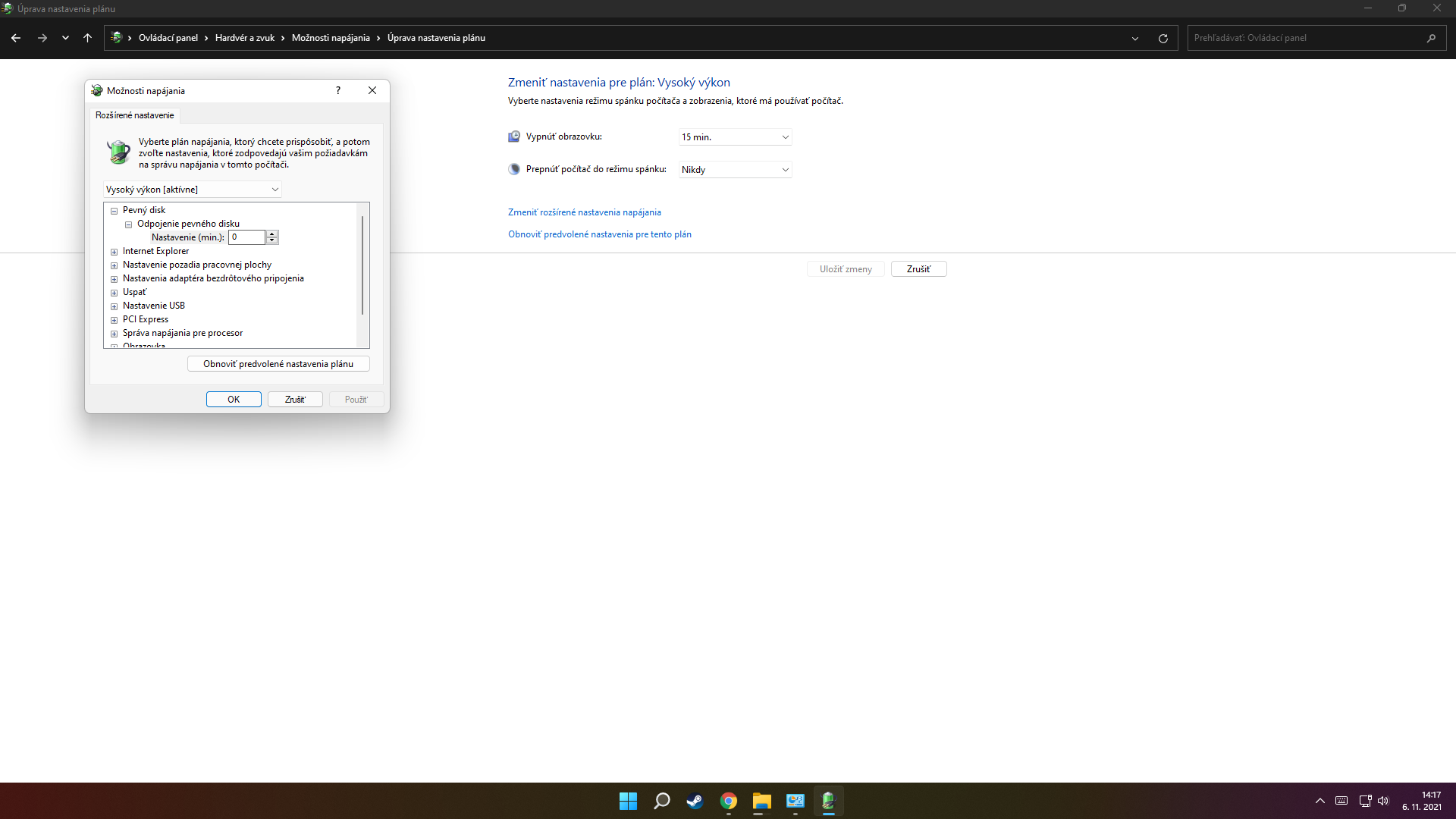Expand the PCI Express tree node
Viewport: 1456px width, 819px height.
point(115,320)
